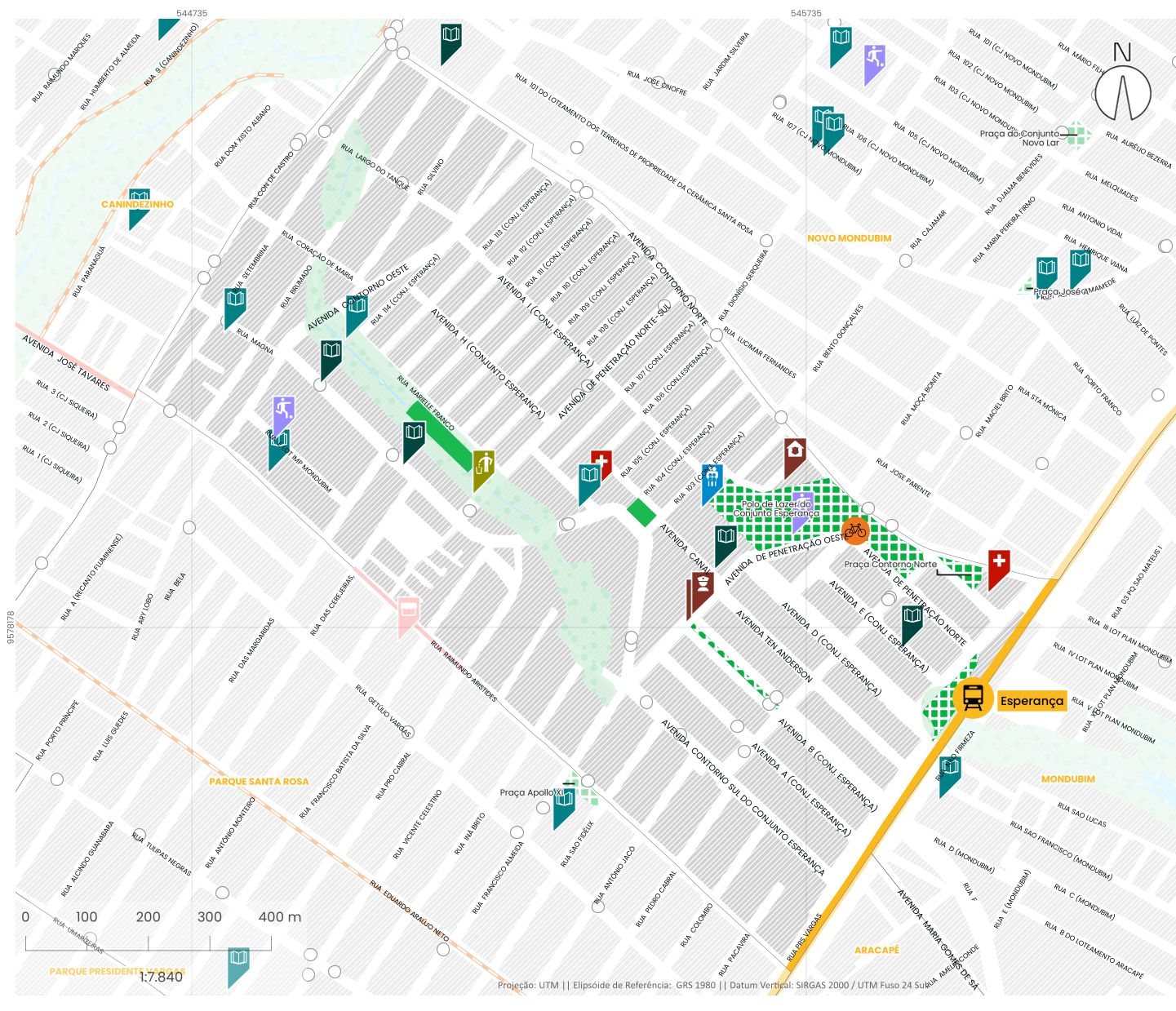The image size is (1176, 1011).
Task: Select the dark book marker above Avenida de Penetração Oeste
Action: click(x=726, y=545)
